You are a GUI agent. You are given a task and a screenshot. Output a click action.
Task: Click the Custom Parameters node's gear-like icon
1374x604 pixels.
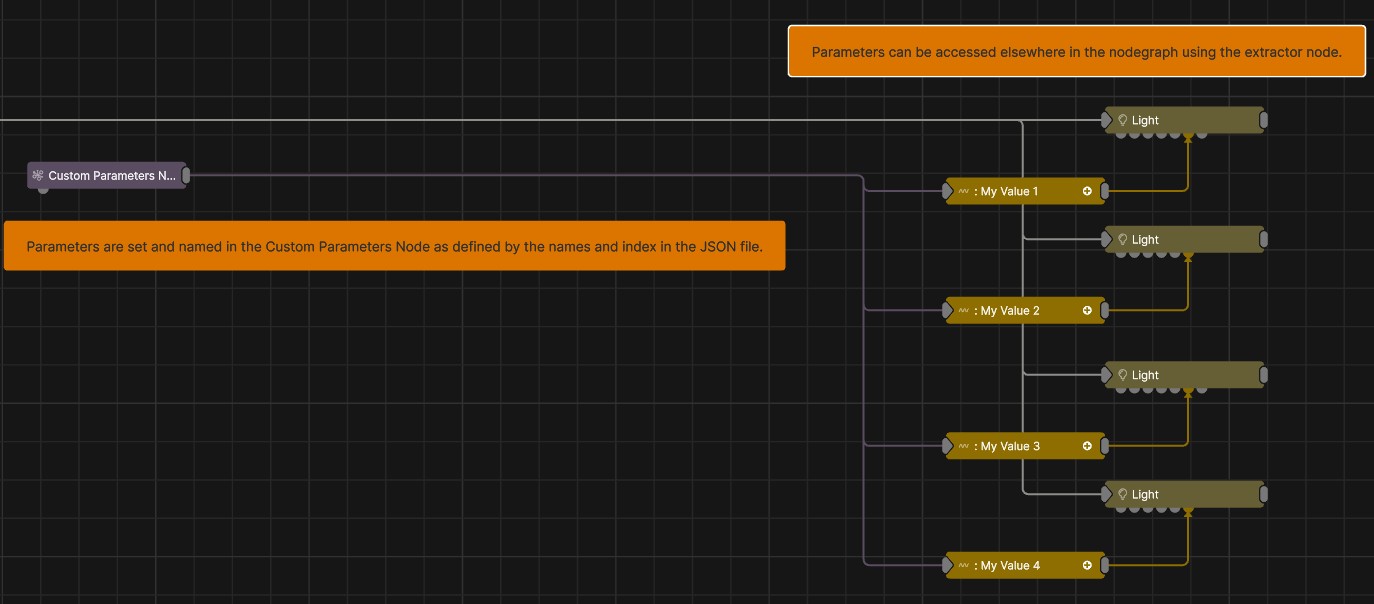pyautogui.click(x=38, y=176)
